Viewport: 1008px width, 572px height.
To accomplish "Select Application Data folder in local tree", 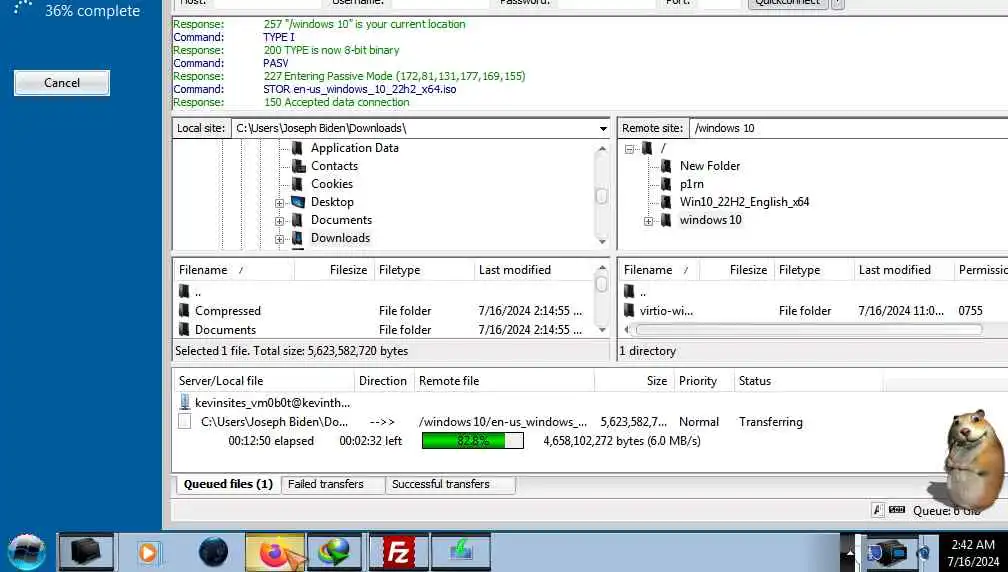I will (354, 148).
